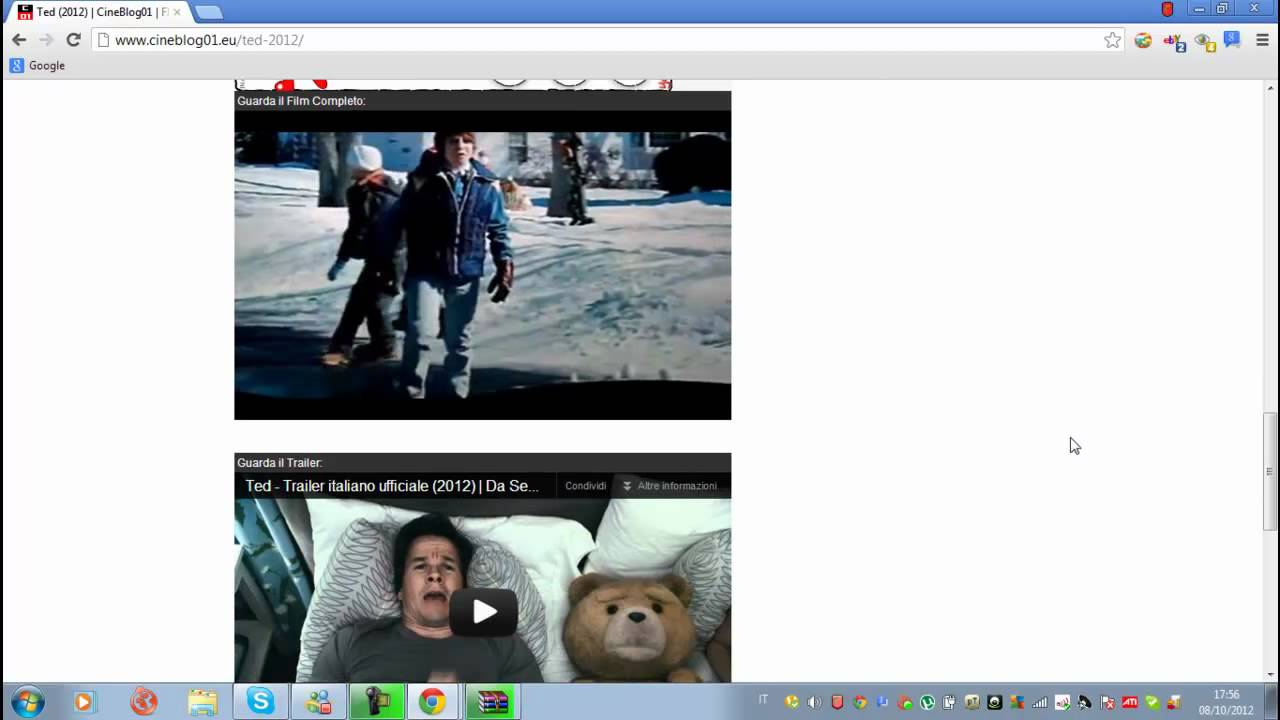Open the clock showing 17:56

click(x=1226, y=702)
